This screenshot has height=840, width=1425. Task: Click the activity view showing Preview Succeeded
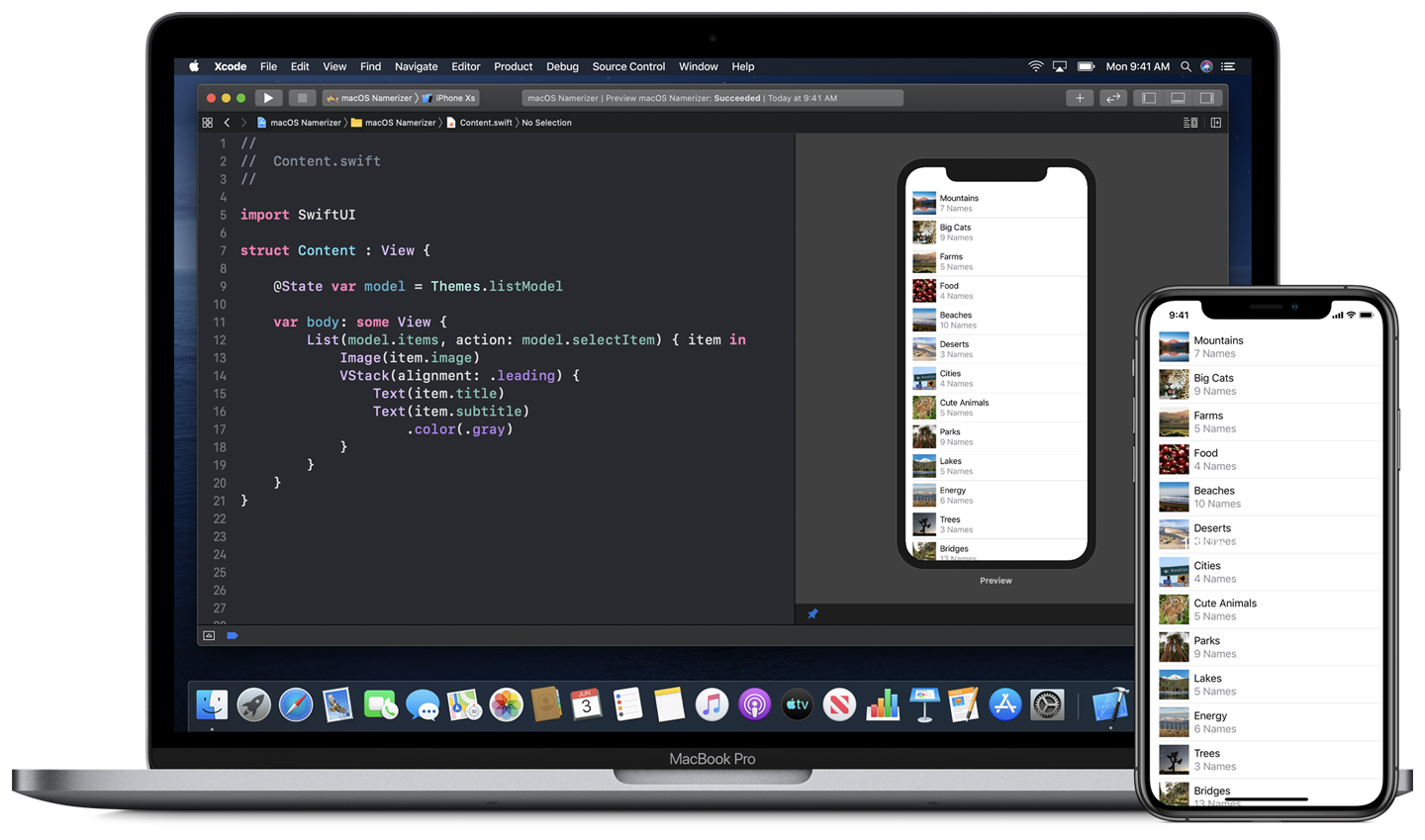712,98
